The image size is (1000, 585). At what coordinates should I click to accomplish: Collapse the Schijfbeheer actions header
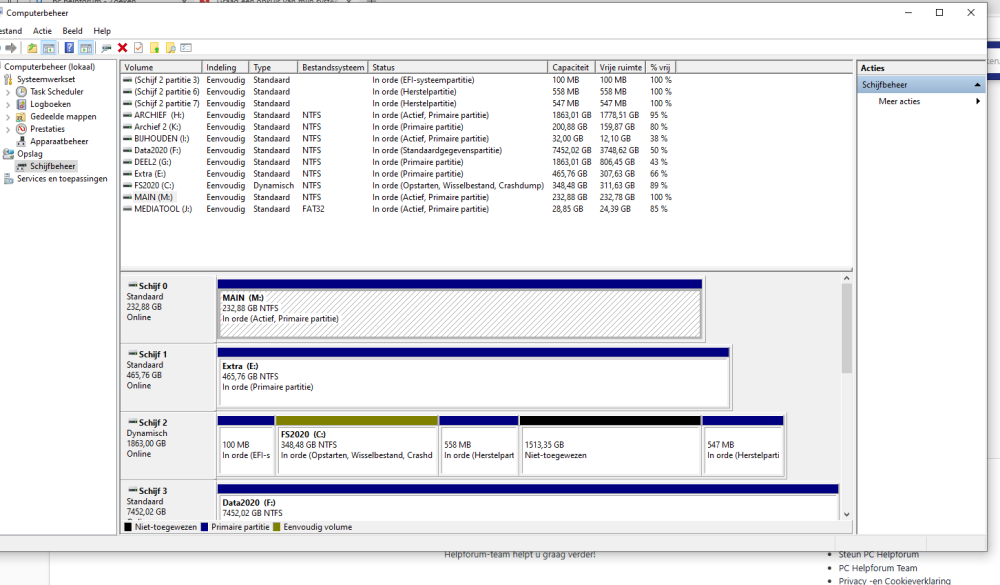[978, 85]
